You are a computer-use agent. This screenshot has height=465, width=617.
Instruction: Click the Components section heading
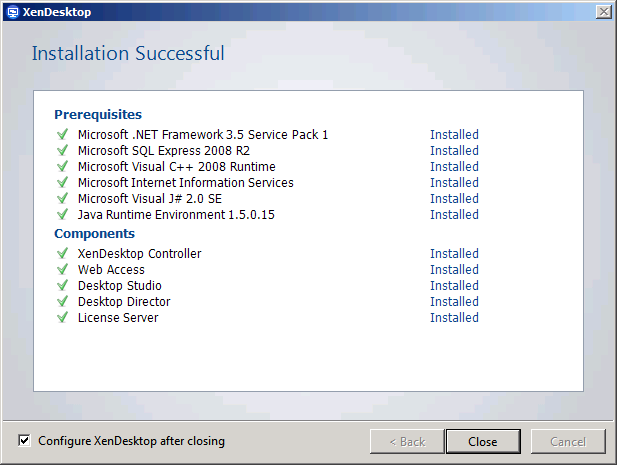point(94,234)
